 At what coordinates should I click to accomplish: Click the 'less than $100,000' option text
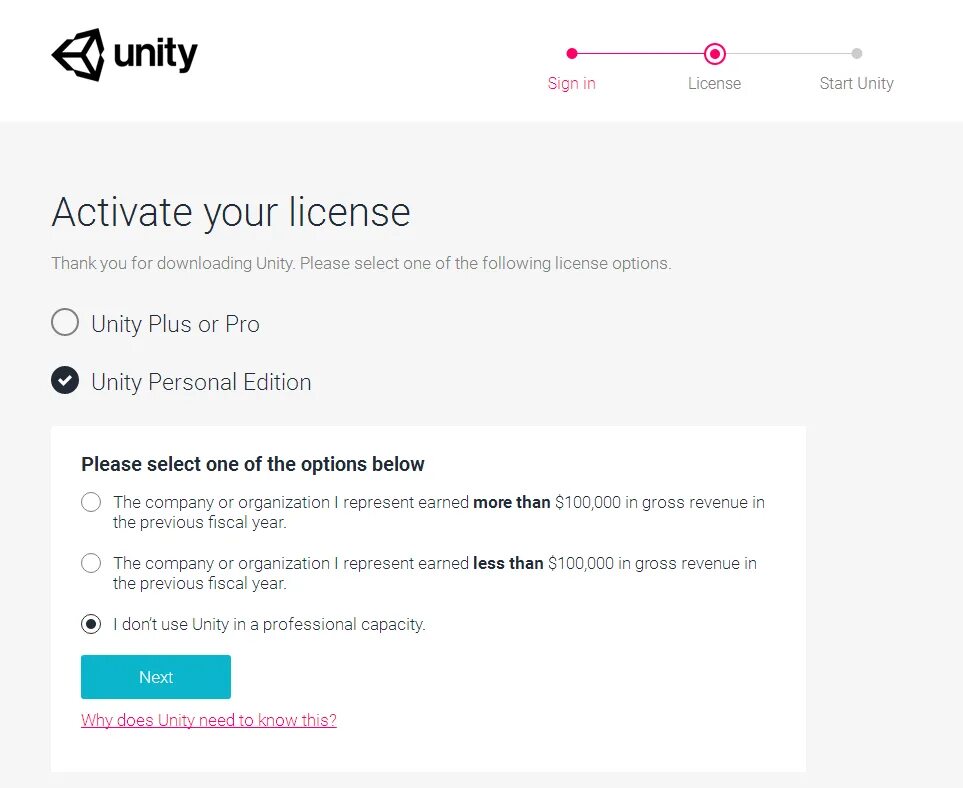point(434,572)
